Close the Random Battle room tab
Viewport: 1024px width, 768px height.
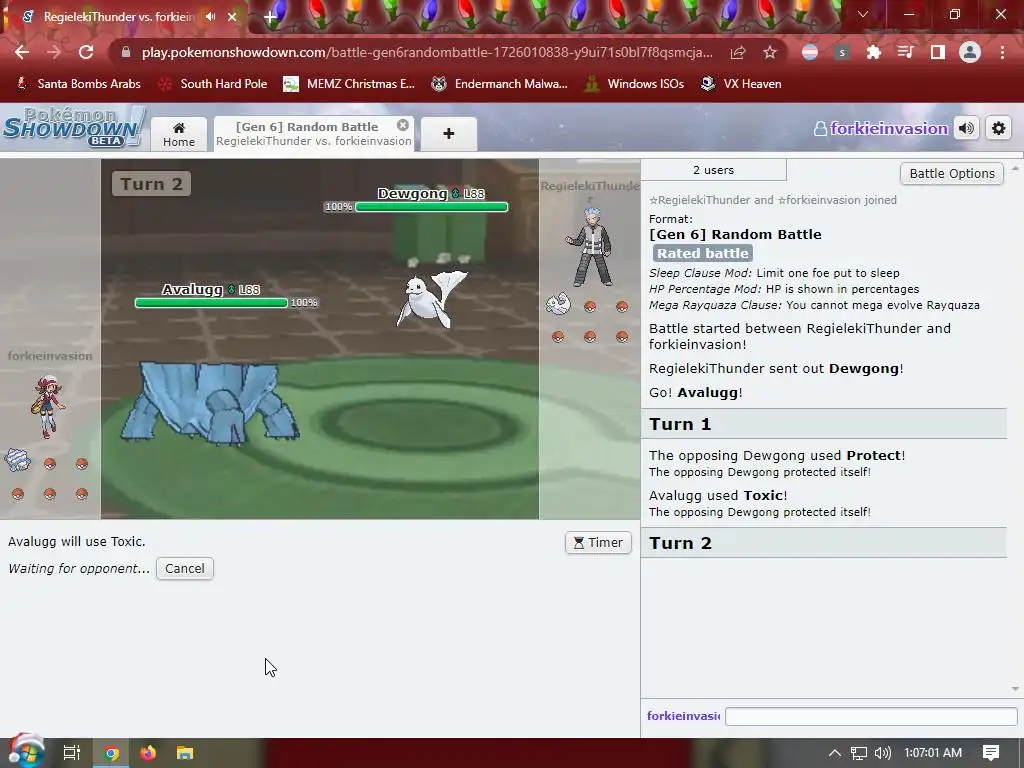click(403, 125)
